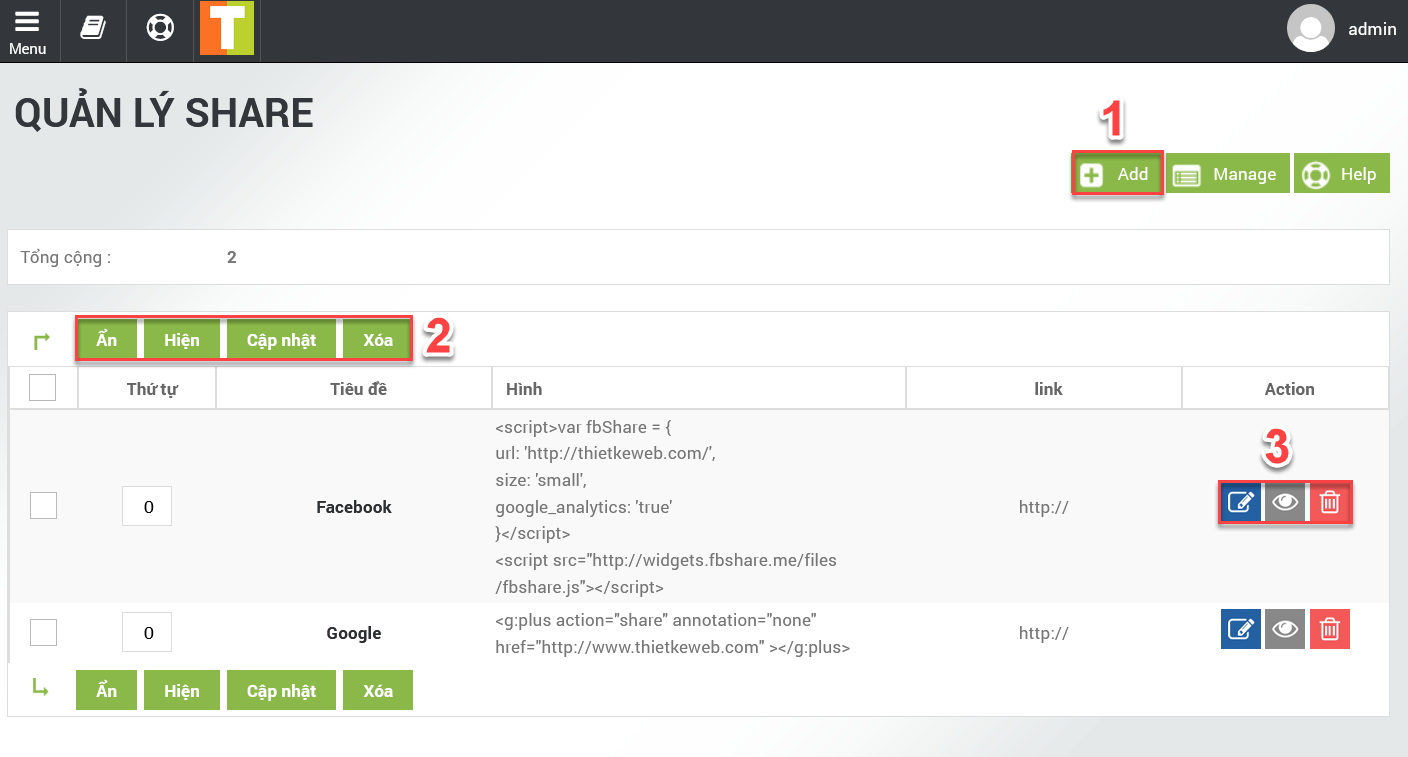This screenshot has width=1408, height=757.
Task: Click the top Cập nhật button
Action: click(x=282, y=340)
